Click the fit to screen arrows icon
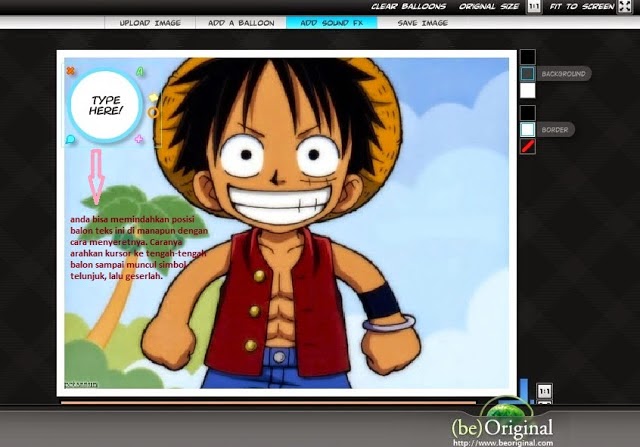 click(x=624, y=6)
